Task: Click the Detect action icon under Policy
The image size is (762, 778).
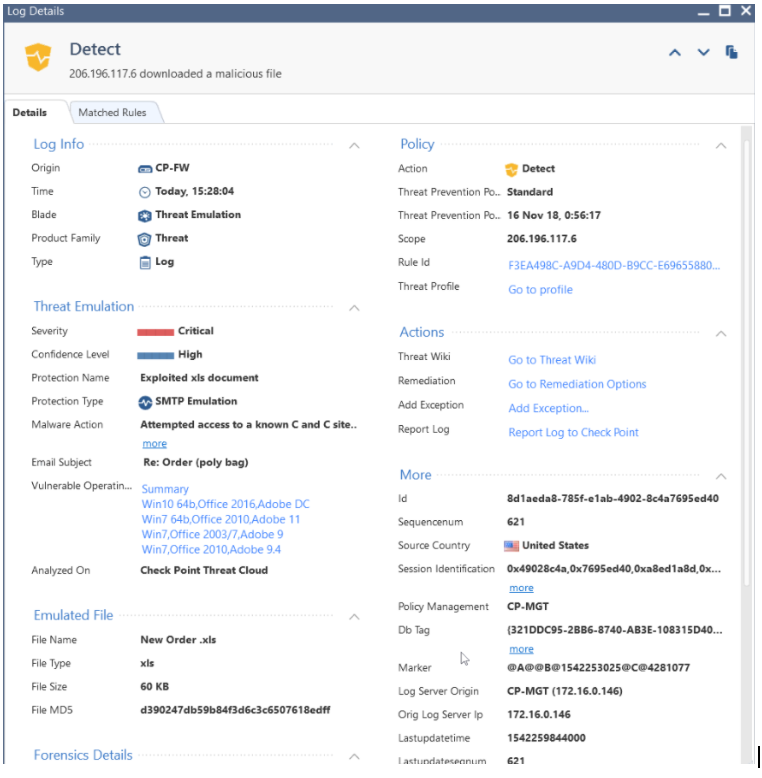Action: (511, 169)
